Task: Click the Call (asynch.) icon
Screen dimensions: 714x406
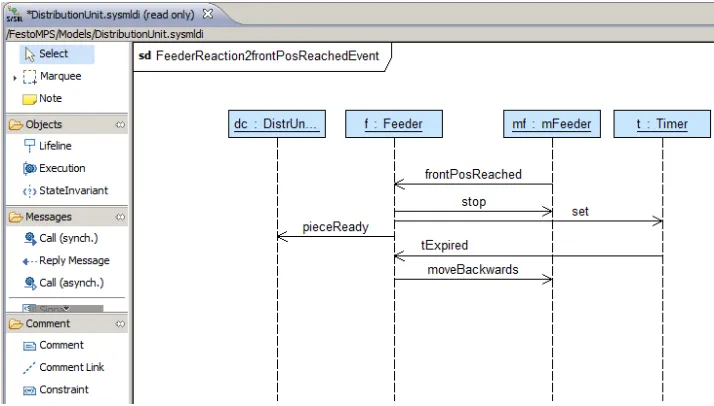Action: pyautogui.click(x=30, y=283)
